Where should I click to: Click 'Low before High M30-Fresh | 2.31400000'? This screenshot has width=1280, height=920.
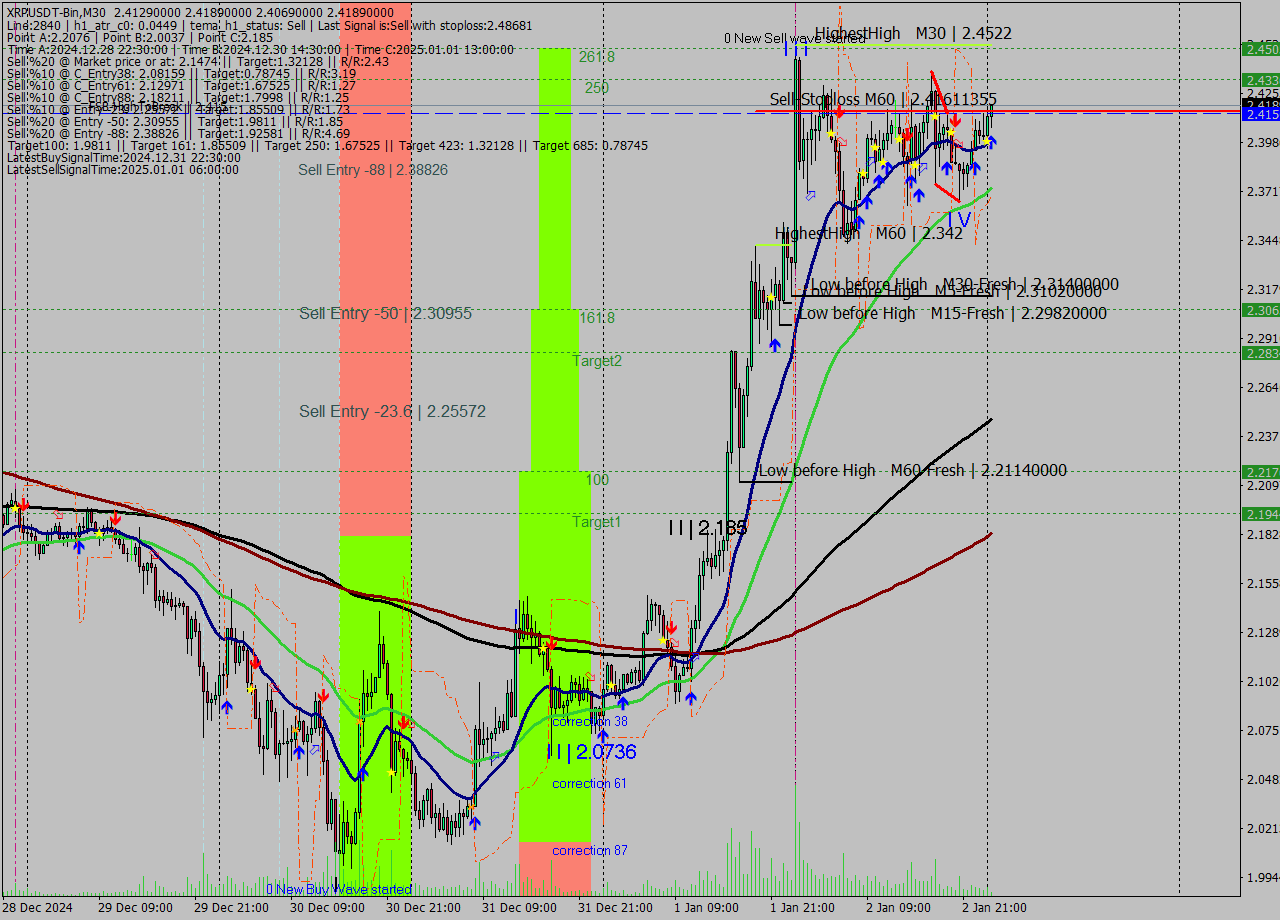click(964, 284)
